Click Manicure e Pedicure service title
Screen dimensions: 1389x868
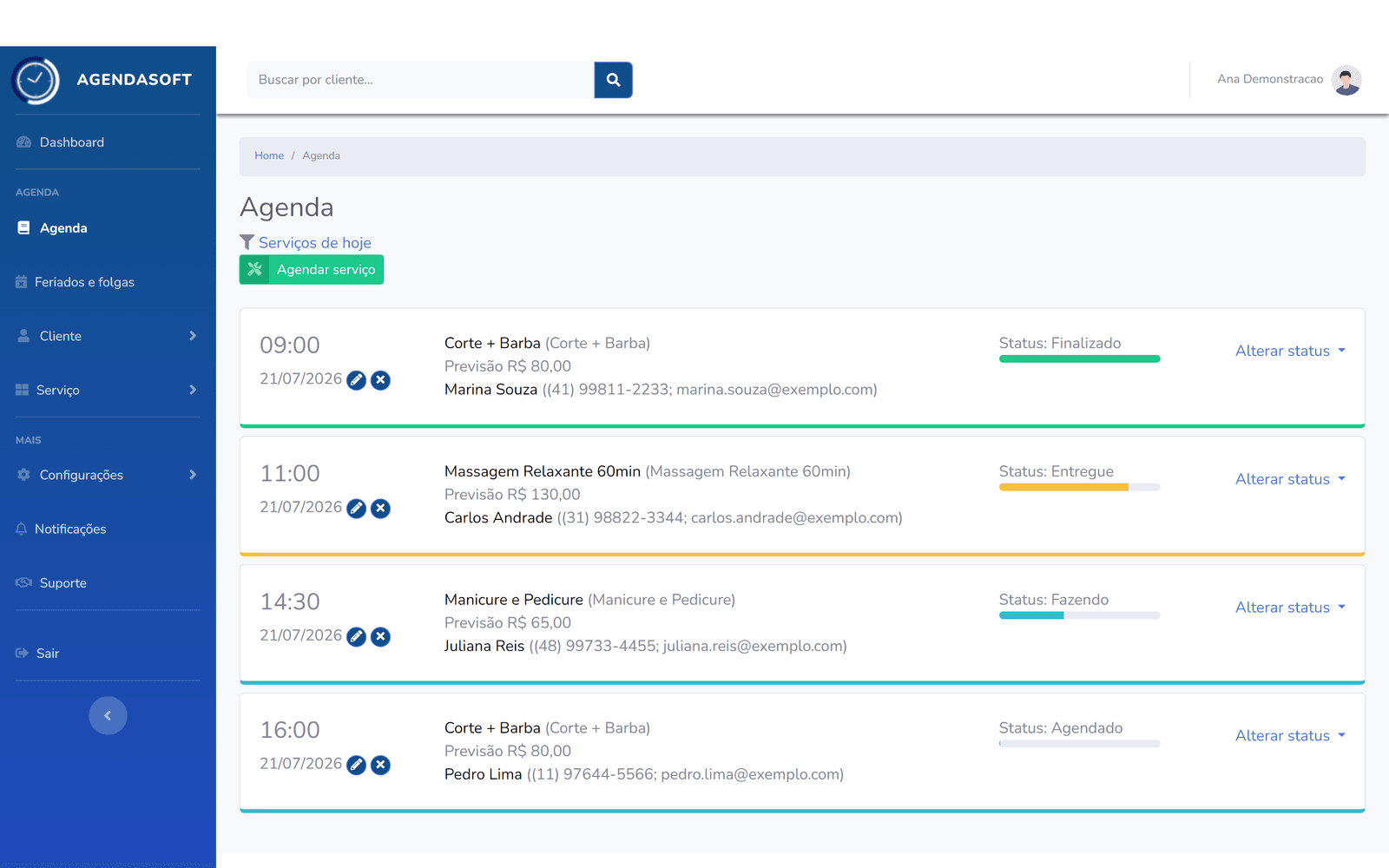pyautogui.click(x=514, y=600)
